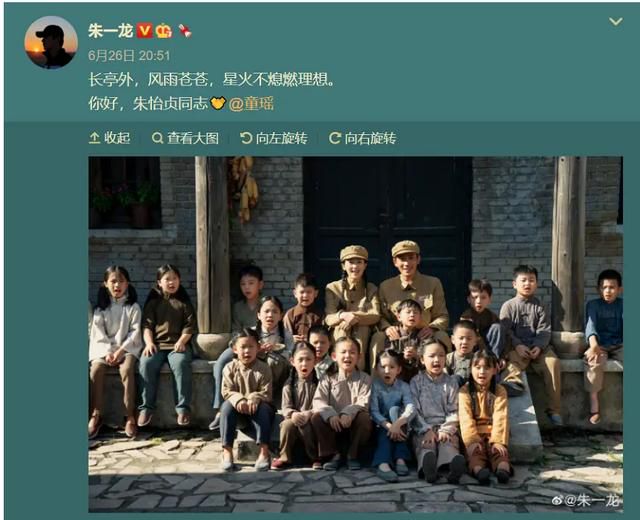Open the 朱一龙 username profile link
This screenshot has width=640, height=520.
point(111,31)
